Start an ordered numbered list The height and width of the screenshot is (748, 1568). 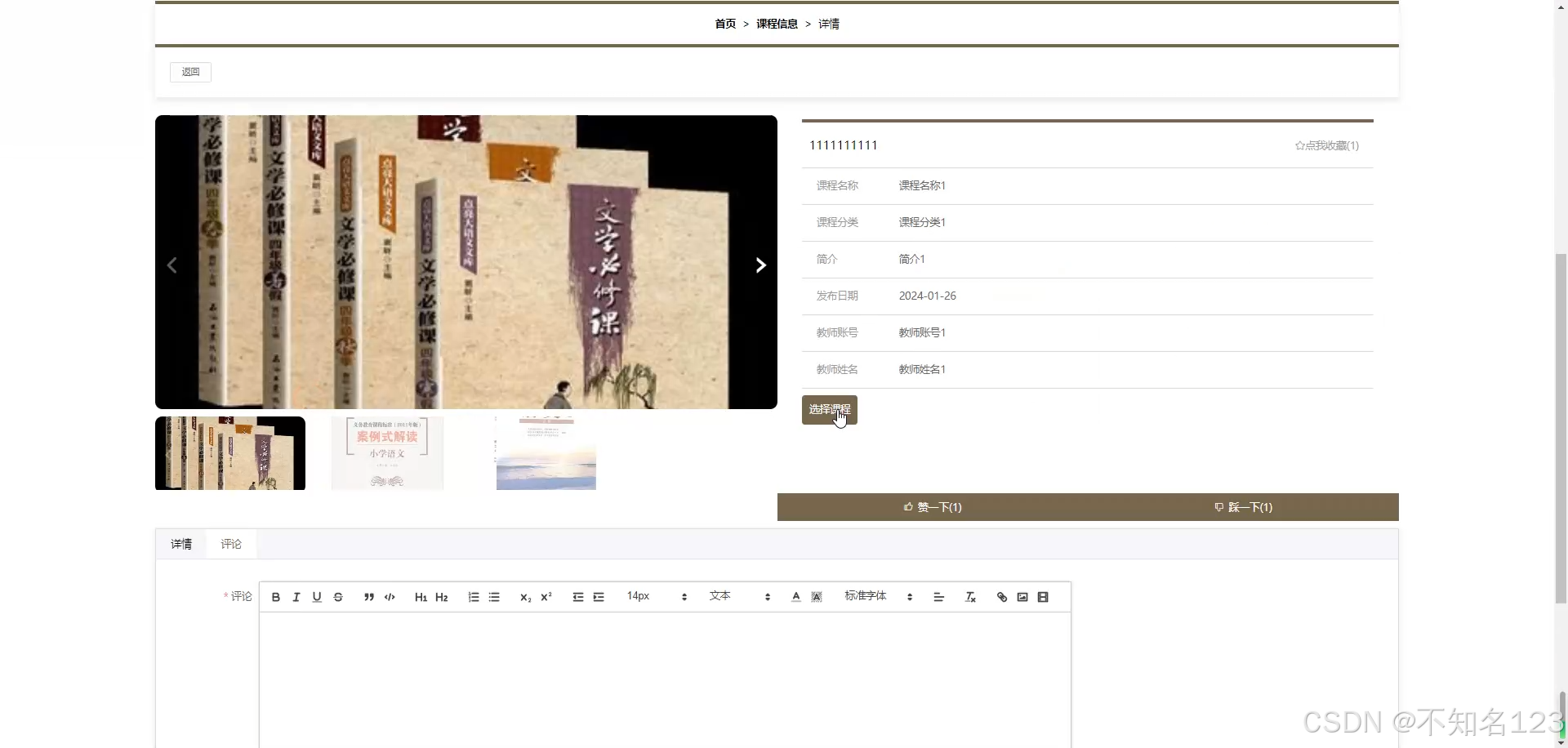(474, 597)
